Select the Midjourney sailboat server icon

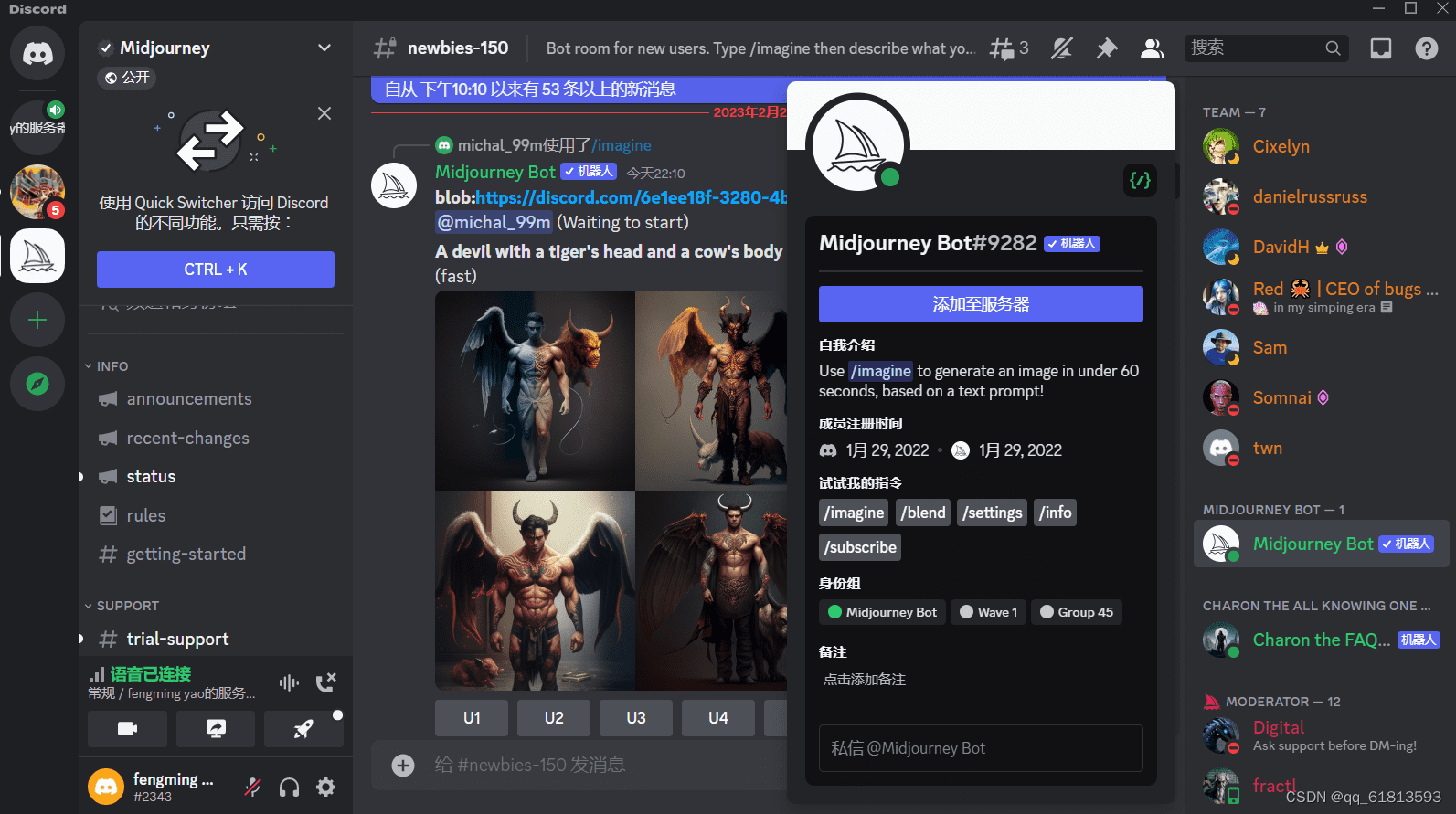pyautogui.click(x=37, y=256)
